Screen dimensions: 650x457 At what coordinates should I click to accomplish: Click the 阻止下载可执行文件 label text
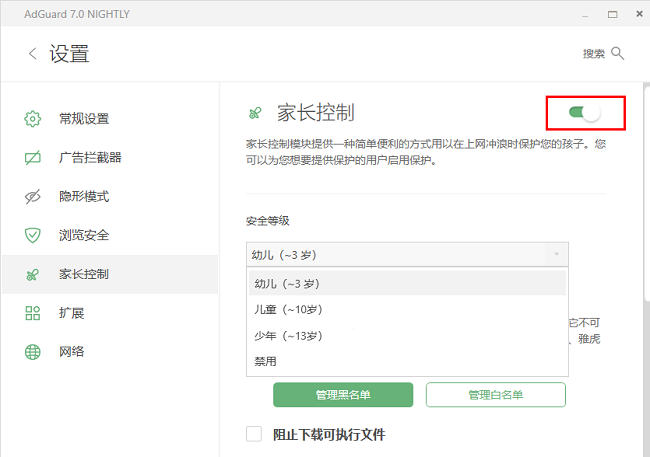329,435
